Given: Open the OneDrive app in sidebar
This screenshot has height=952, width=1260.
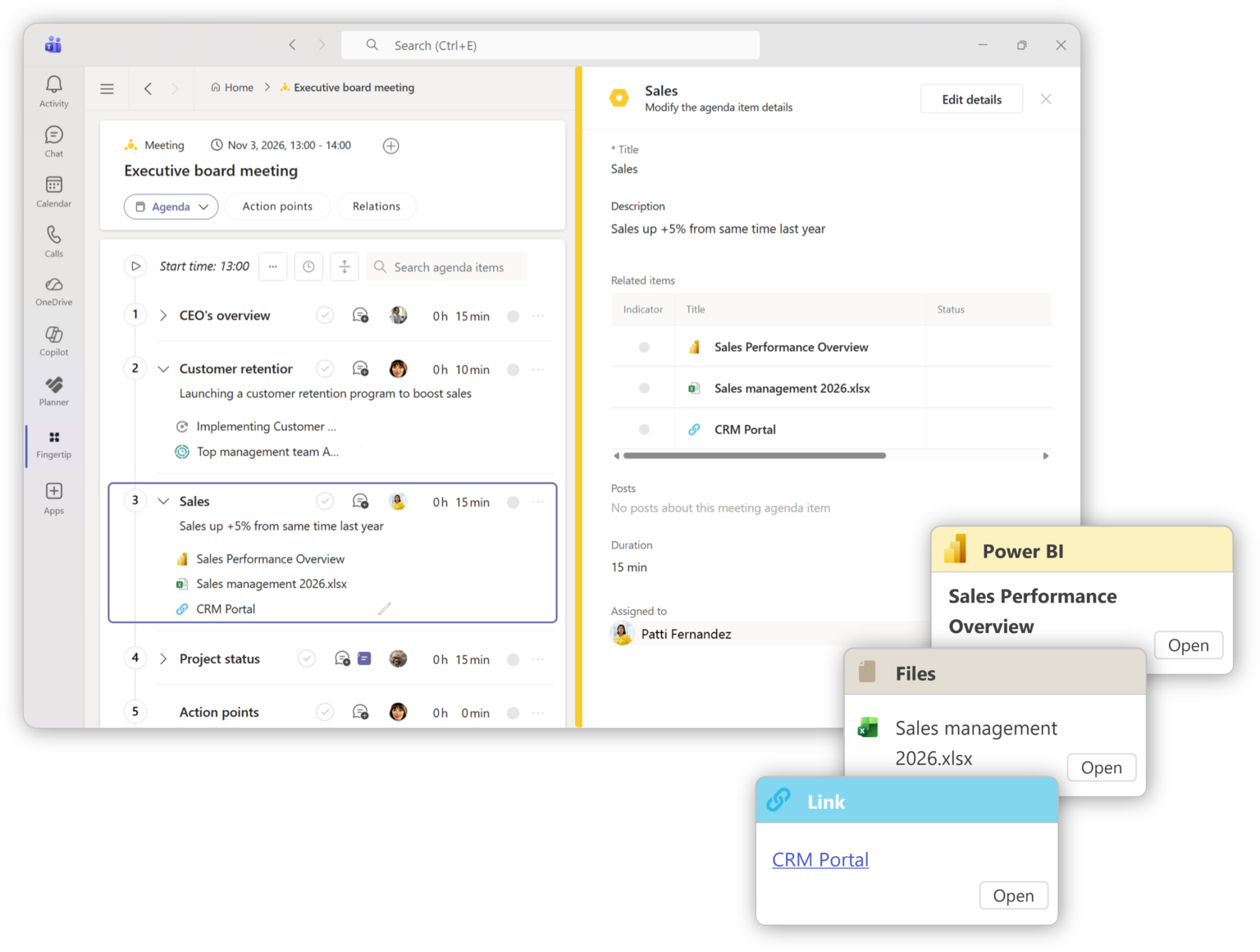Looking at the screenshot, I should (53, 290).
